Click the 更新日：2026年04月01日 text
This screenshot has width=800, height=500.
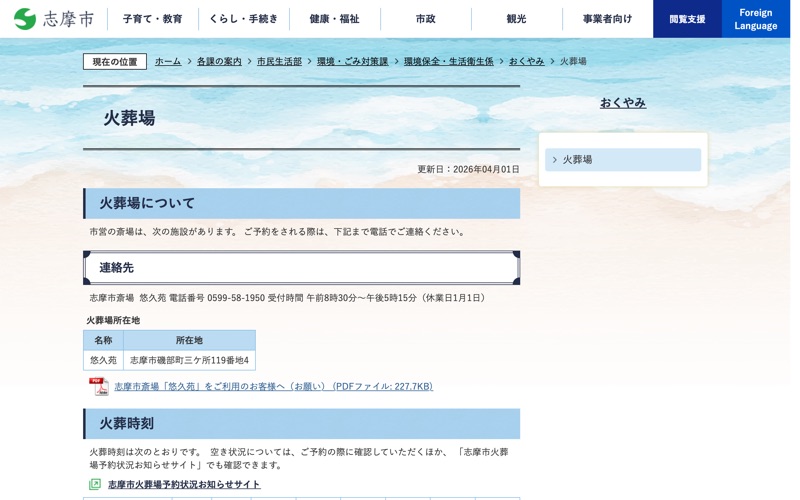(468, 169)
